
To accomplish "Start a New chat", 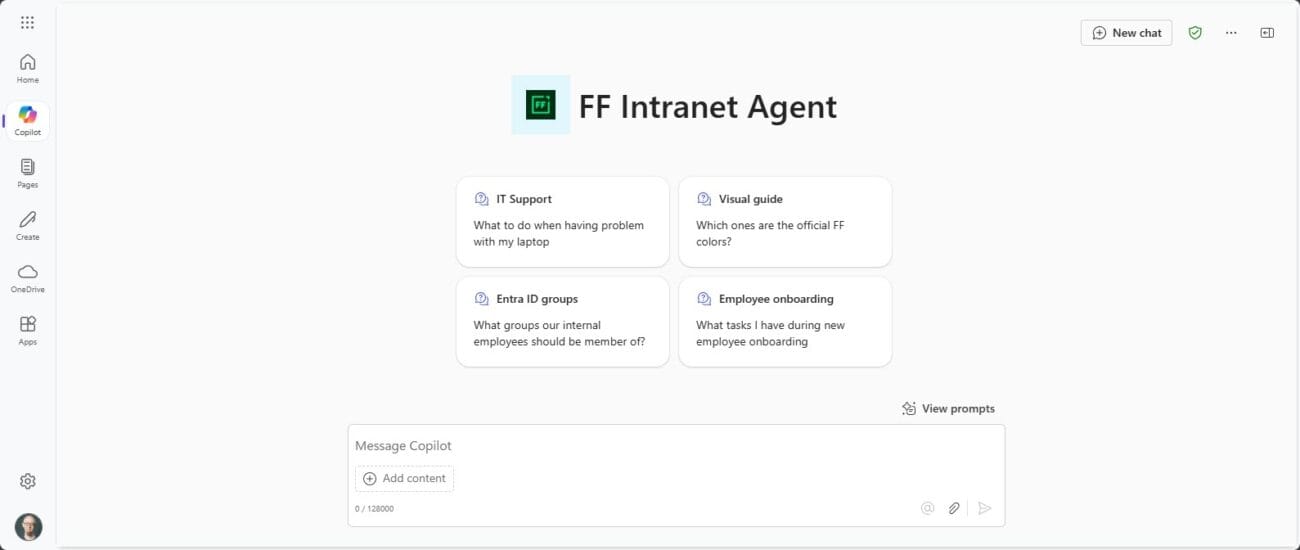I will point(1126,33).
